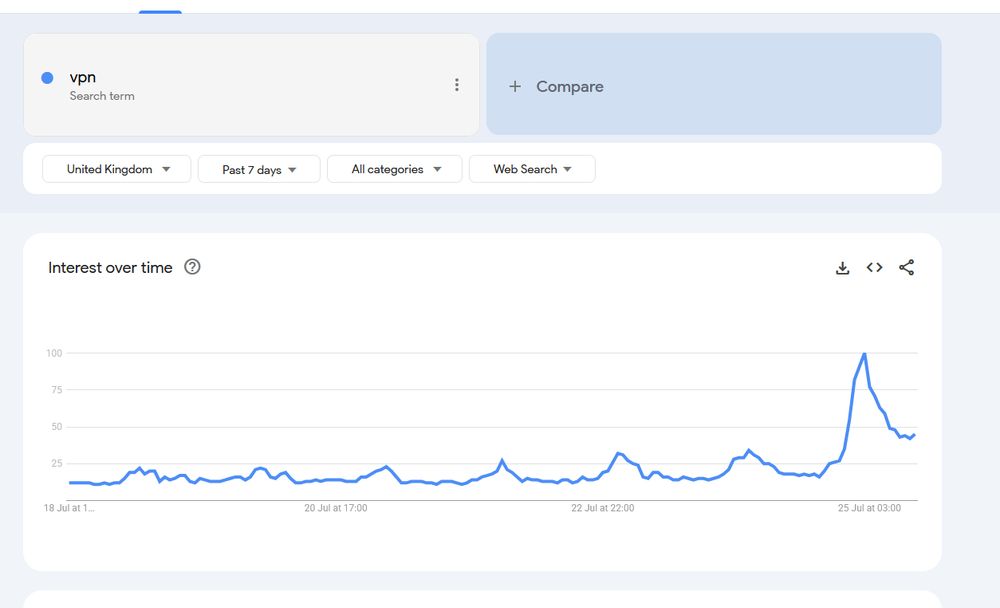Edit the vpn search term field

tap(251, 84)
